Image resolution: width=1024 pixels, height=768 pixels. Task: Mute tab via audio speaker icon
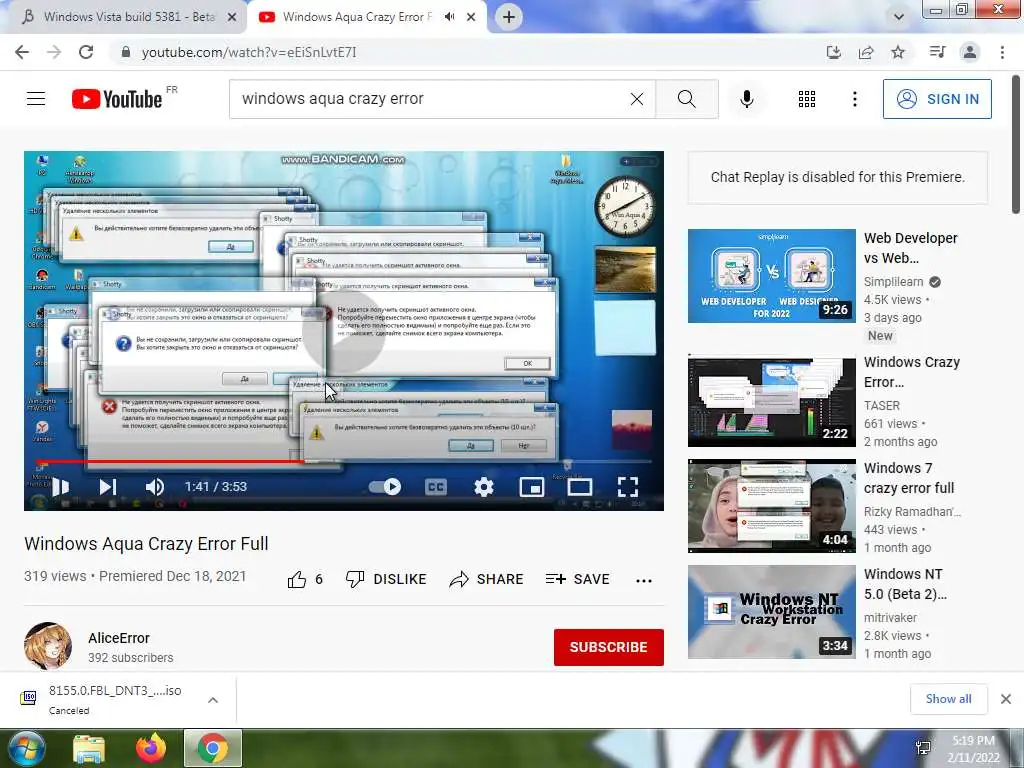click(x=449, y=17)
